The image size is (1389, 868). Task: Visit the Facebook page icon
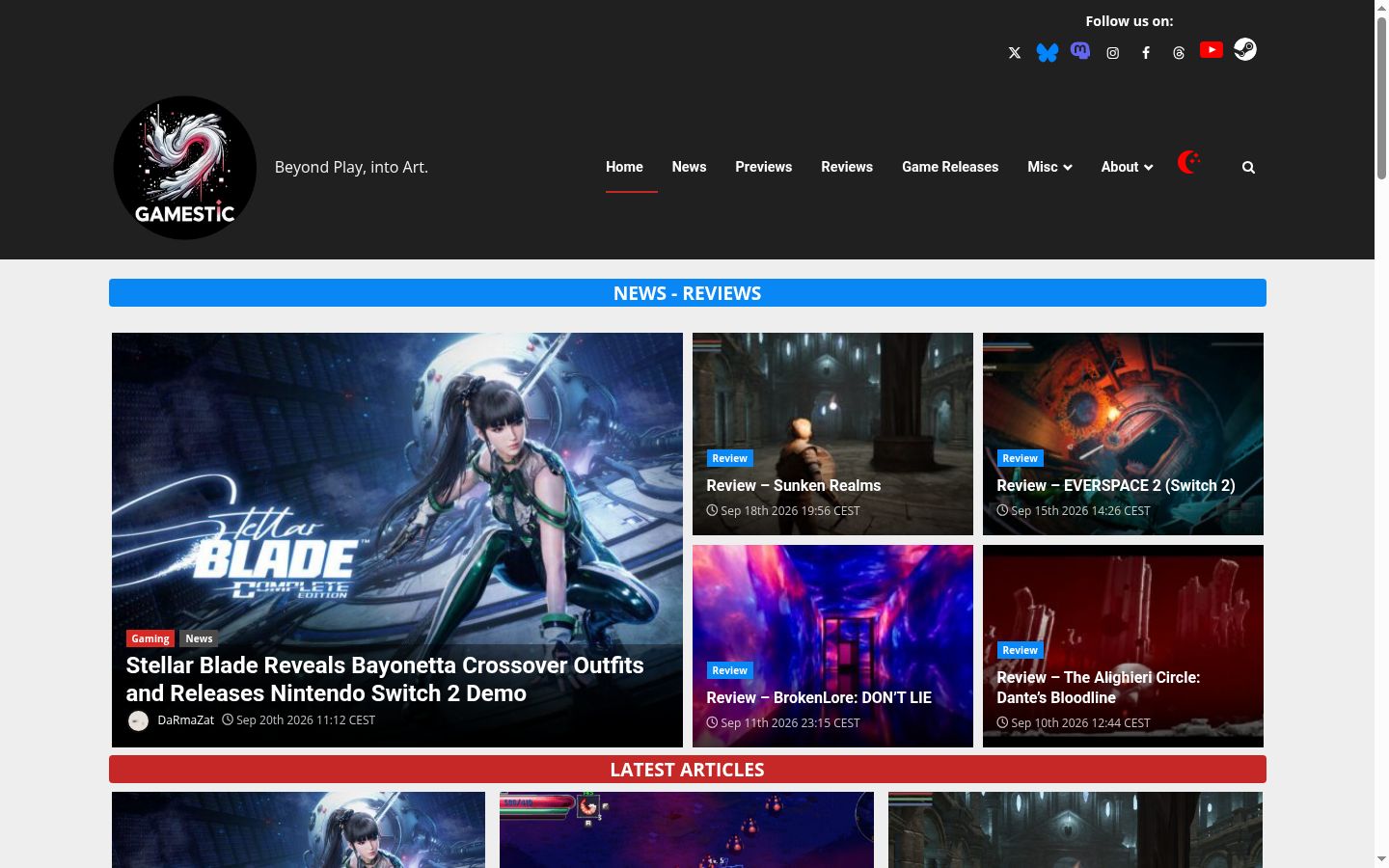(x=1146, y=53)
